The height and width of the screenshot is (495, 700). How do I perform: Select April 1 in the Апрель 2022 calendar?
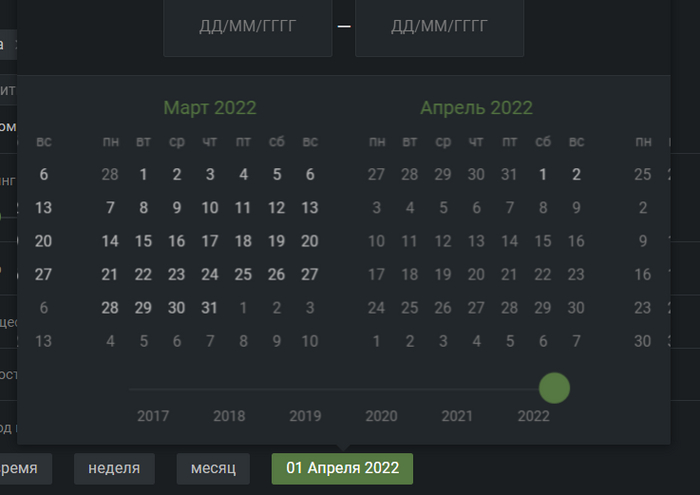(543, 175)
